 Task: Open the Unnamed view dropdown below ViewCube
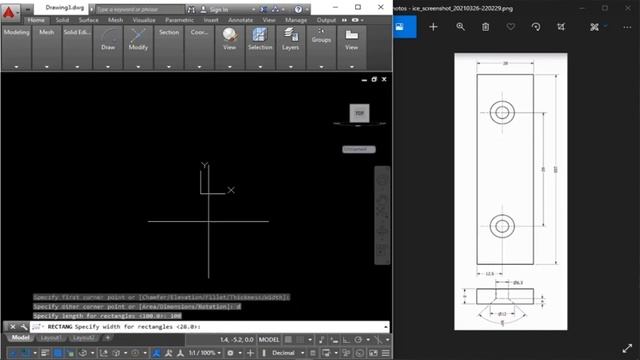359,149
